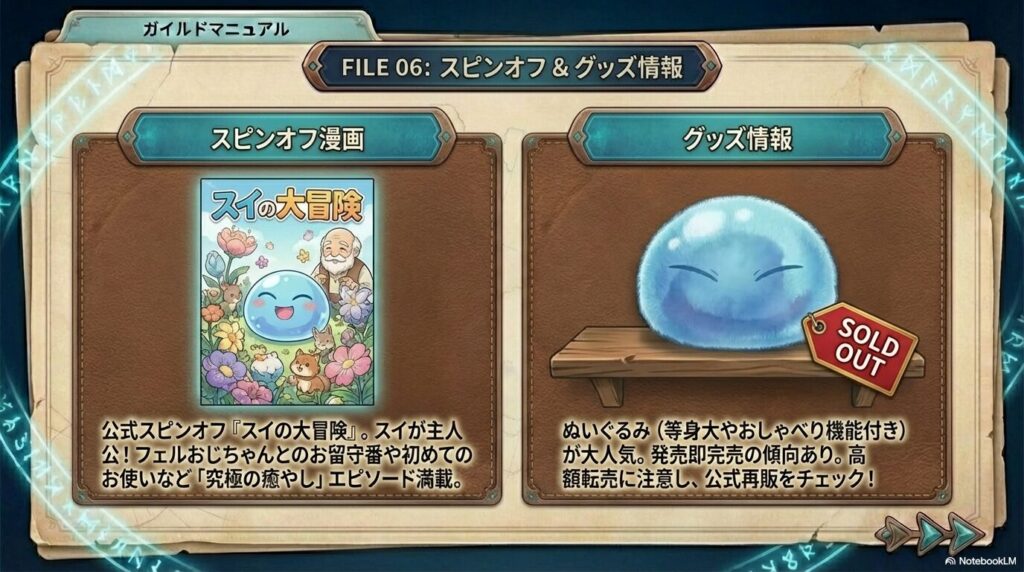Viewport: 1024px width, 572px height.
Task: Open the グッズ情報 section header
Action: click(737, 138)
